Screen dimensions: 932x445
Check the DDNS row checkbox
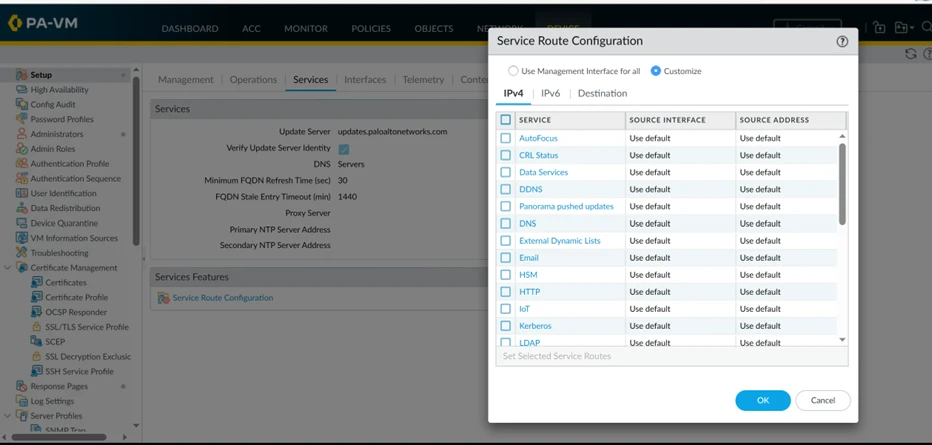(506, 190)
